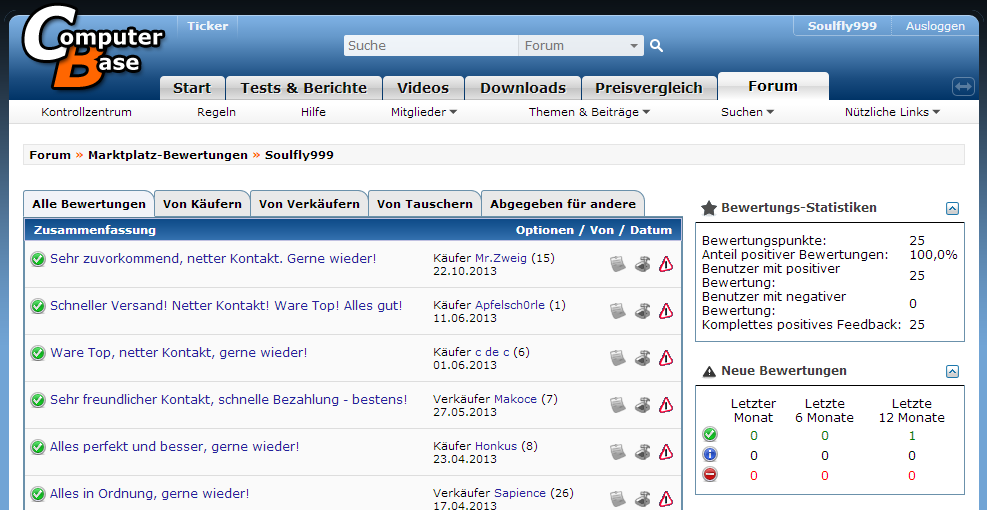Open Sapience's user profile link
The height and width of the screenshot is (510, 987).
tap(519, 493)
